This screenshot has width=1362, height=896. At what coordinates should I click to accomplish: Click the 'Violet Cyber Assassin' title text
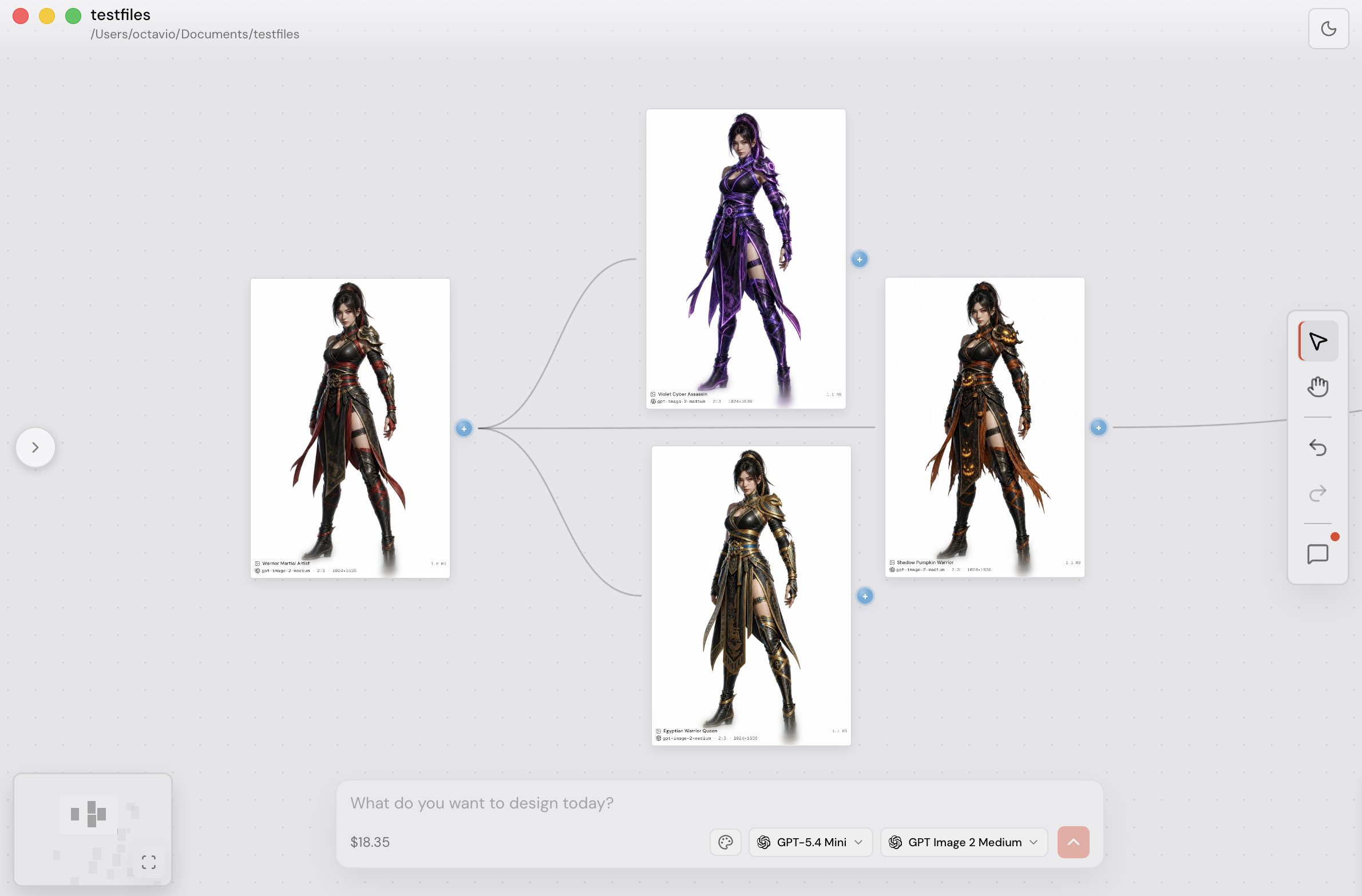coord(683,394)
